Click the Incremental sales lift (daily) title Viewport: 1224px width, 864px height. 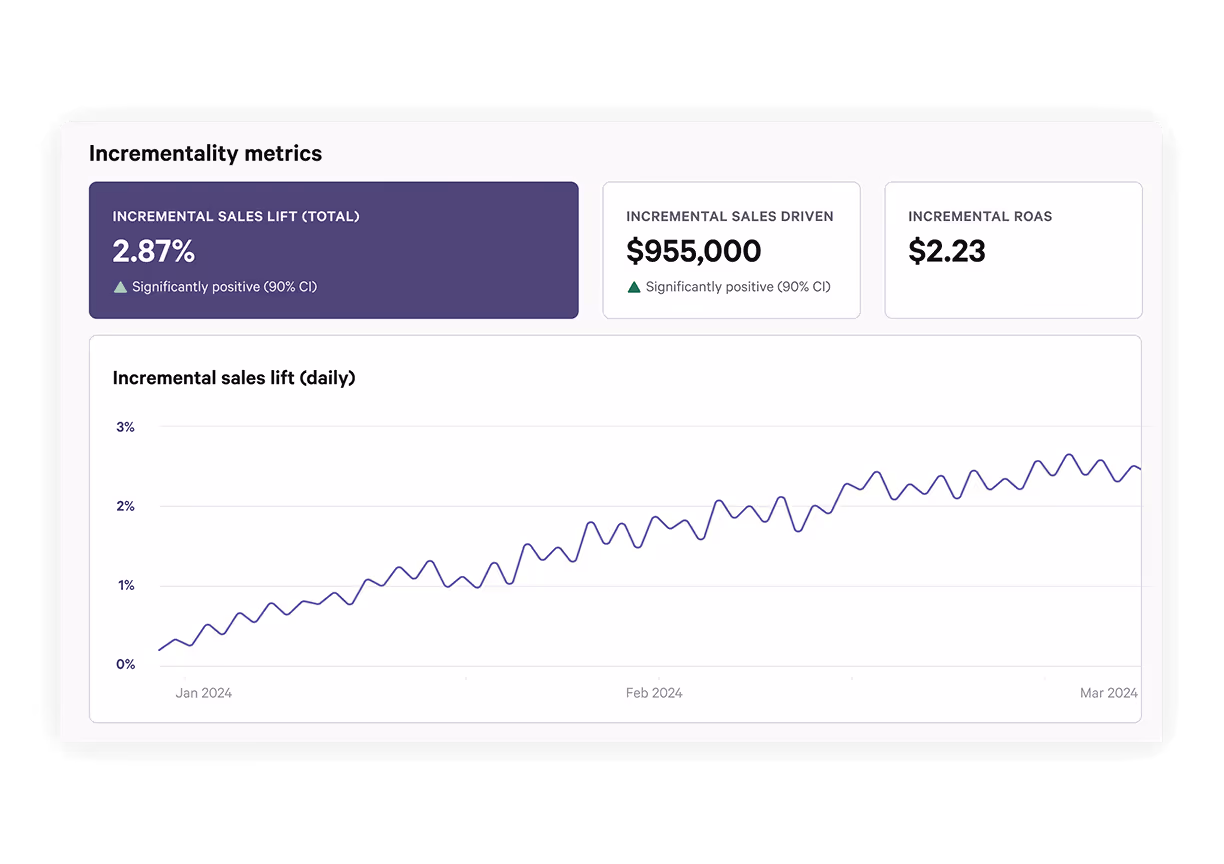[x=234, y=378]
